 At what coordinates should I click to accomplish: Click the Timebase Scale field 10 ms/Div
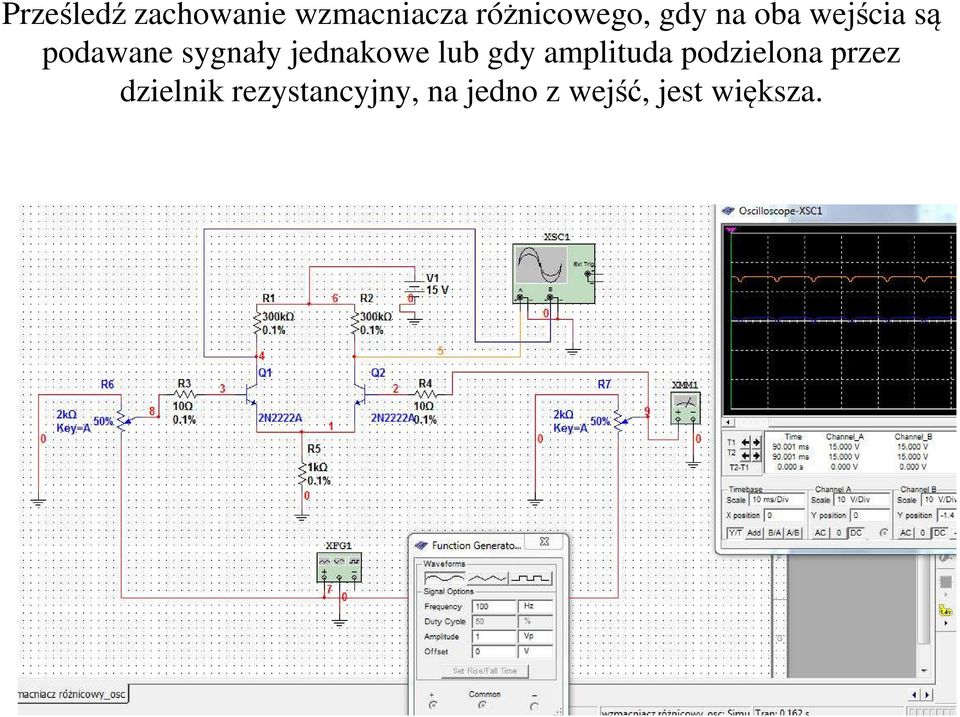coord(776,500)
